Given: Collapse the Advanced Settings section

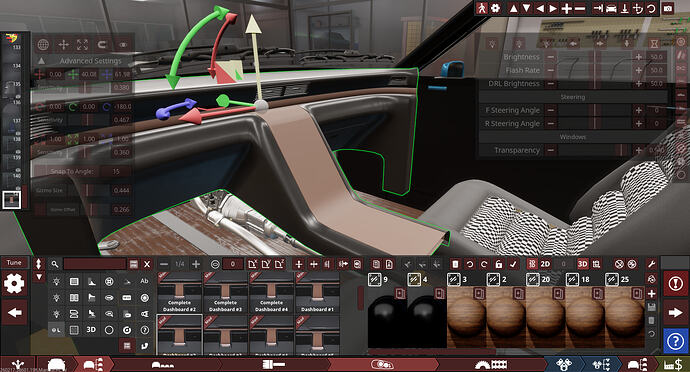Looking at the screenshot, I should click(41, 61).
